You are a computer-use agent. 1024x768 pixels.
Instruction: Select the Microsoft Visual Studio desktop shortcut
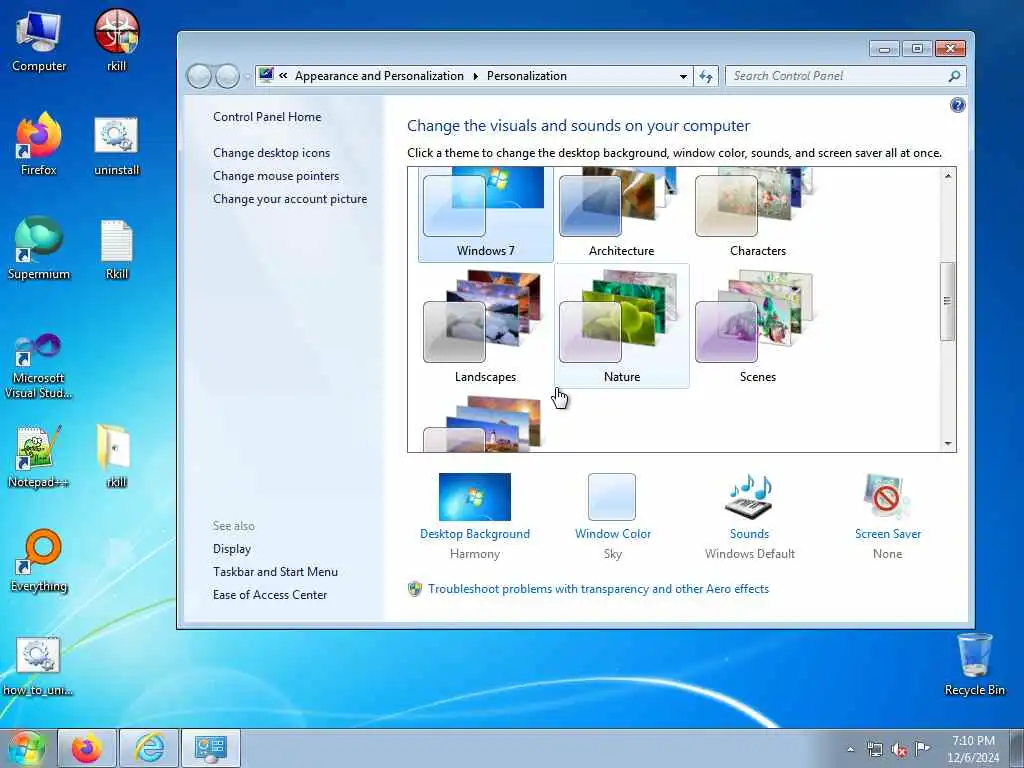39,366
